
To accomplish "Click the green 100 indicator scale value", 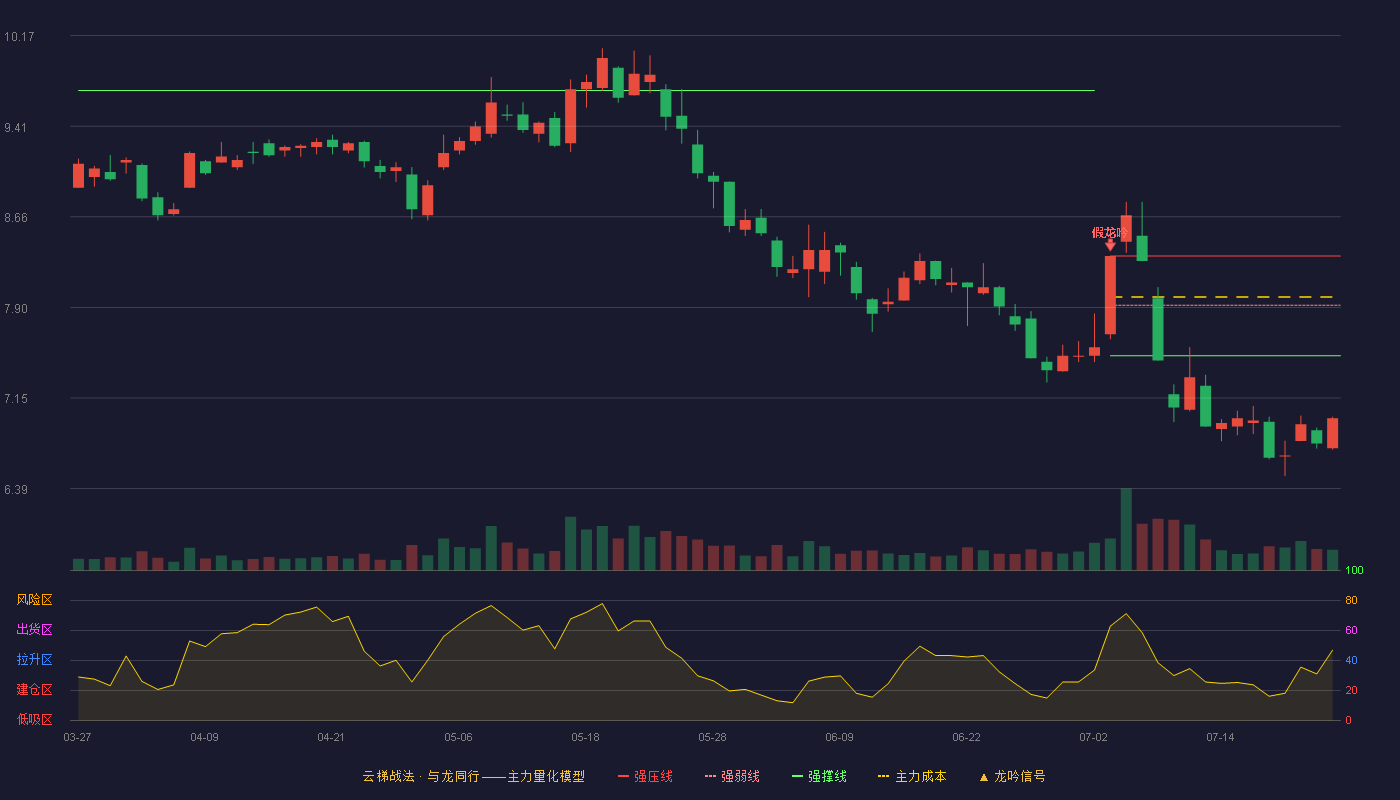I will (x=1354, y=570).
